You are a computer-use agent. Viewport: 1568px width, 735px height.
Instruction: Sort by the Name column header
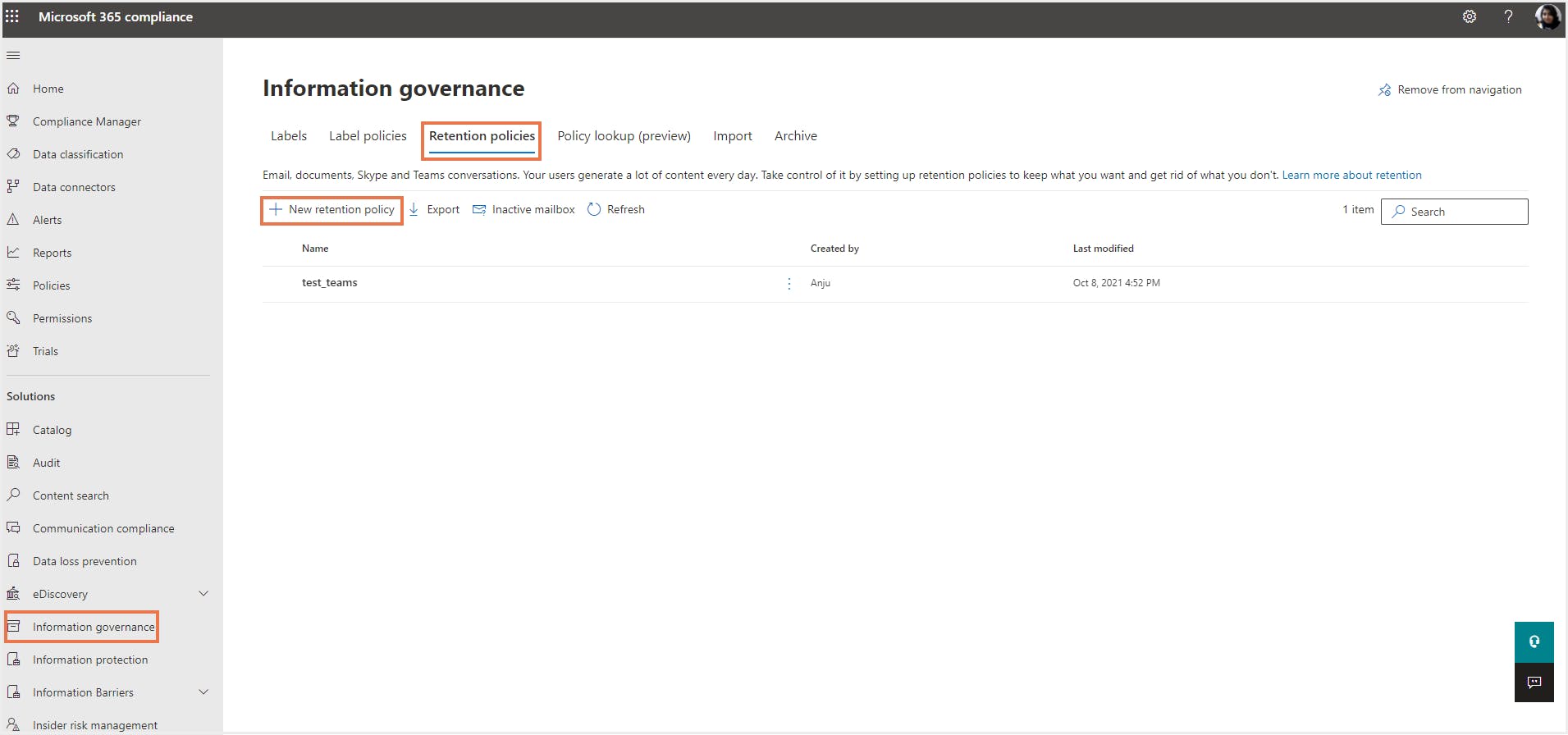coord(315,249)
